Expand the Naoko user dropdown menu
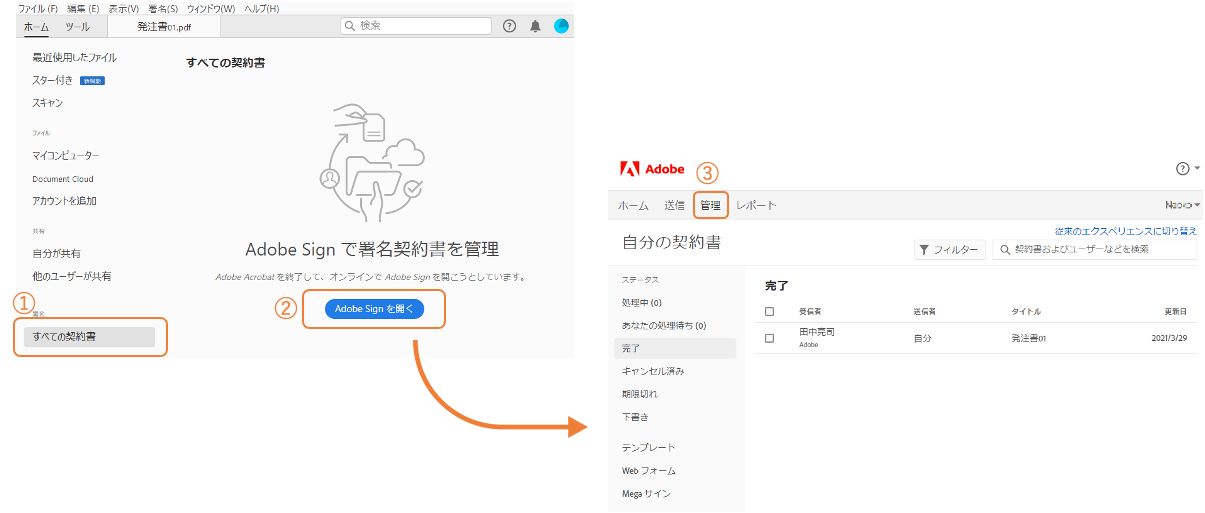The width and height of the screenshot is (1205, 513). click(1182, 205)
